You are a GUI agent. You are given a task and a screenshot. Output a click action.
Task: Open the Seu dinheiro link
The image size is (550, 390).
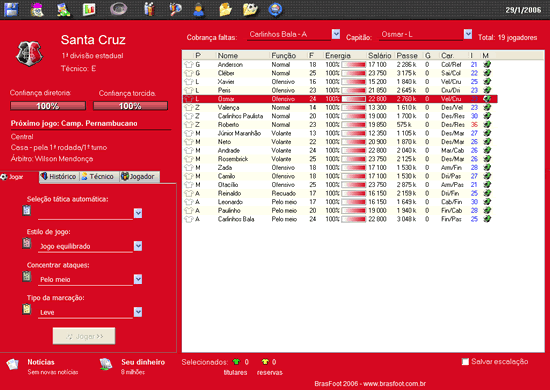(x=143, y=362)
